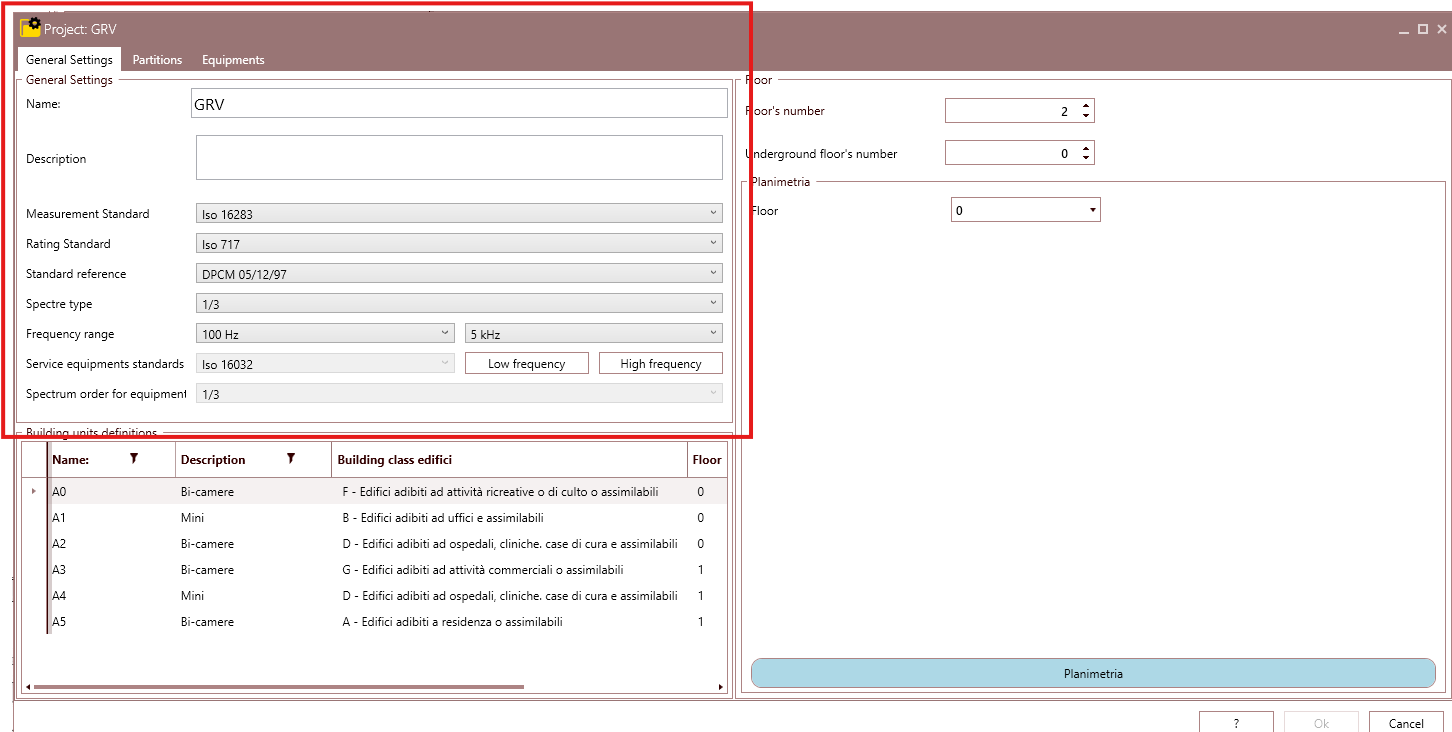1452x732 pixels.
Task: Click the 'G - Edifici adibiti ad attività commerciali' cell
Action: (x=483, y=570)
